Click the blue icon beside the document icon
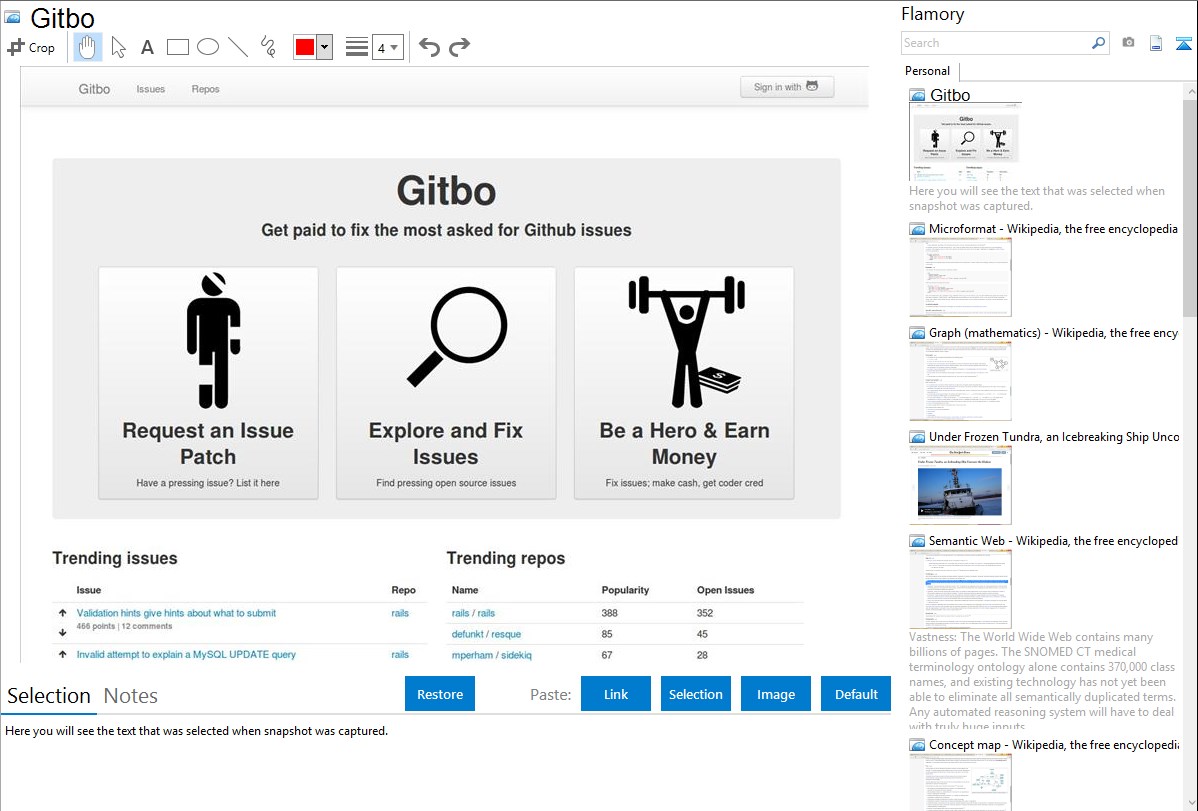This screenshot has width=1198, height=811. click(x=1183, y=43)
